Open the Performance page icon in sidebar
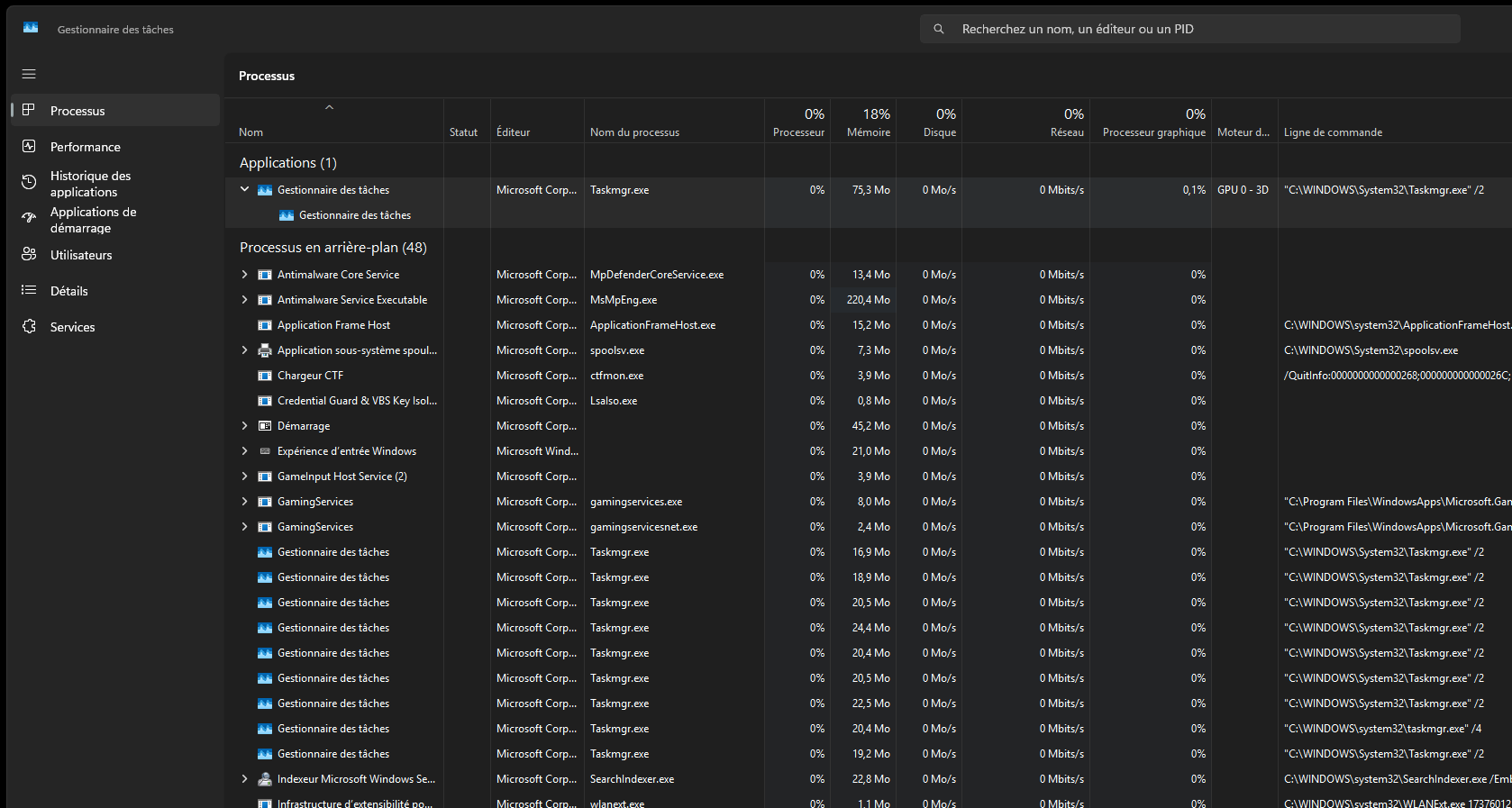 coord(29,146)
